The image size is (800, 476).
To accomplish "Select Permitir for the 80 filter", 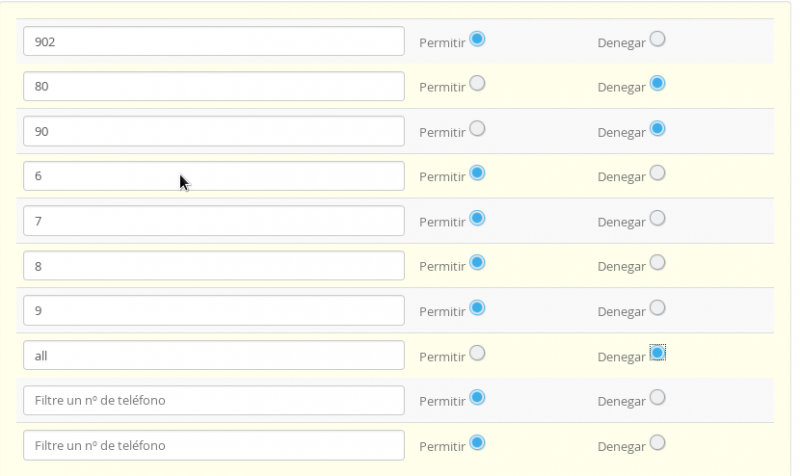I will click(477, 84).
